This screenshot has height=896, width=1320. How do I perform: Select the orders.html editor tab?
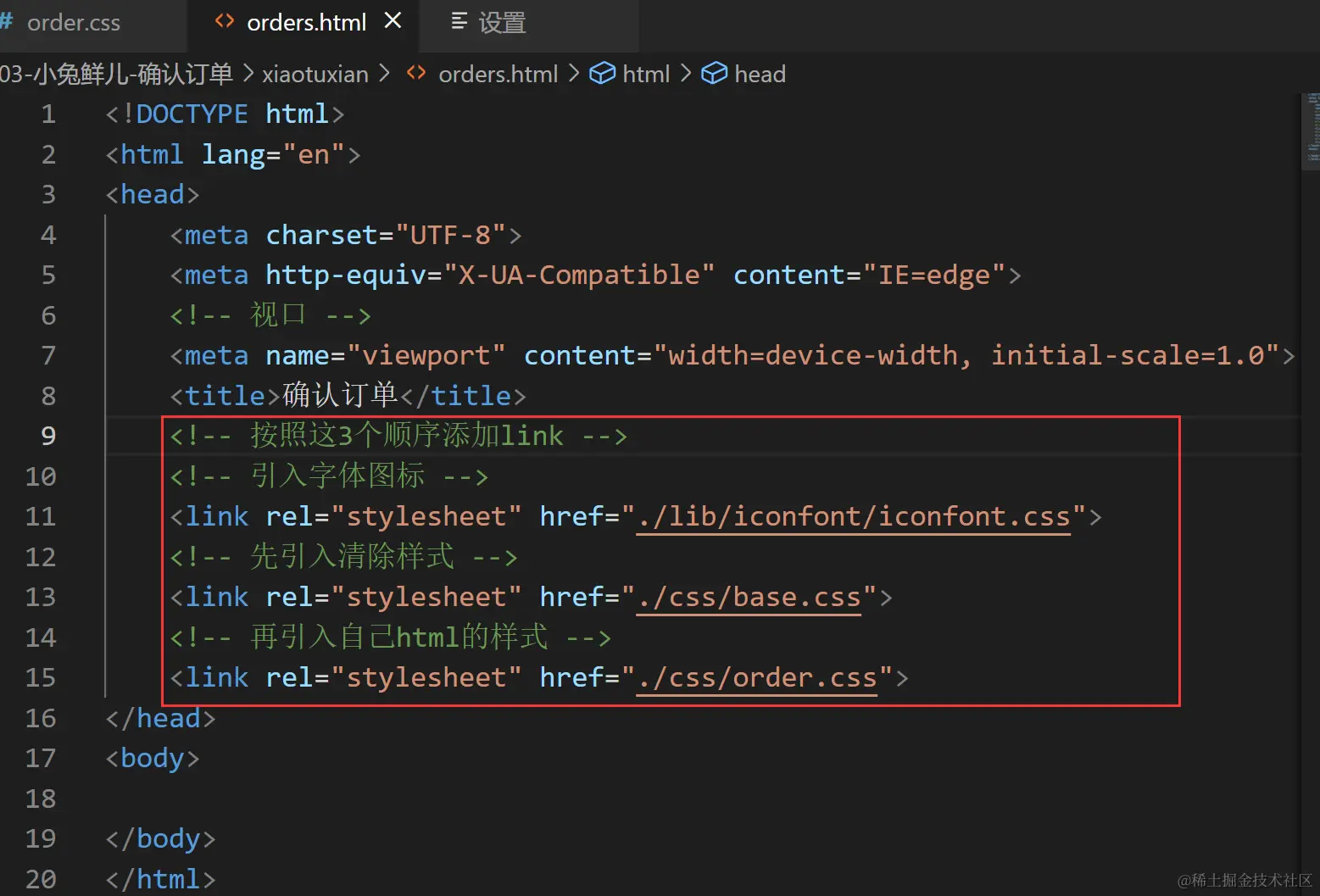(x=305, y=23)
